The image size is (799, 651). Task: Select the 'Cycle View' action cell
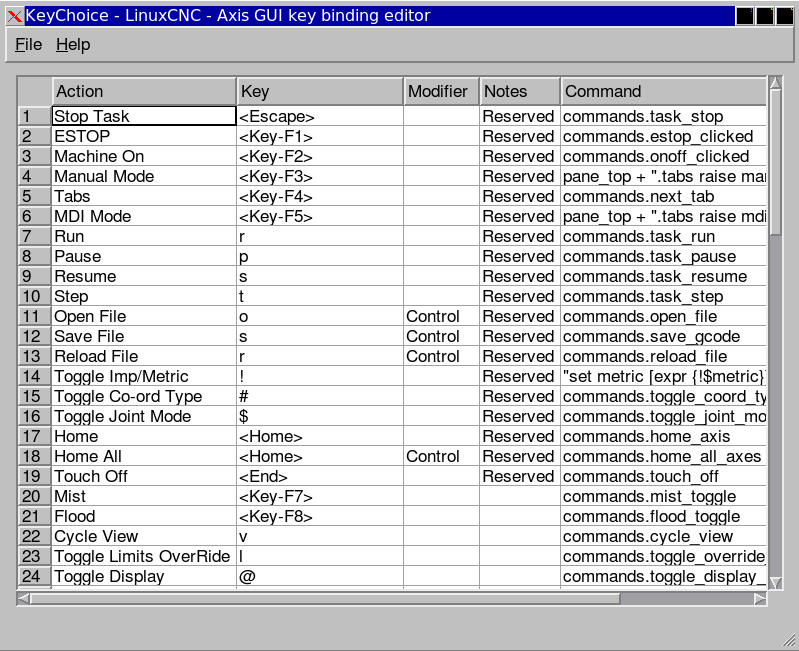(144, 536)
